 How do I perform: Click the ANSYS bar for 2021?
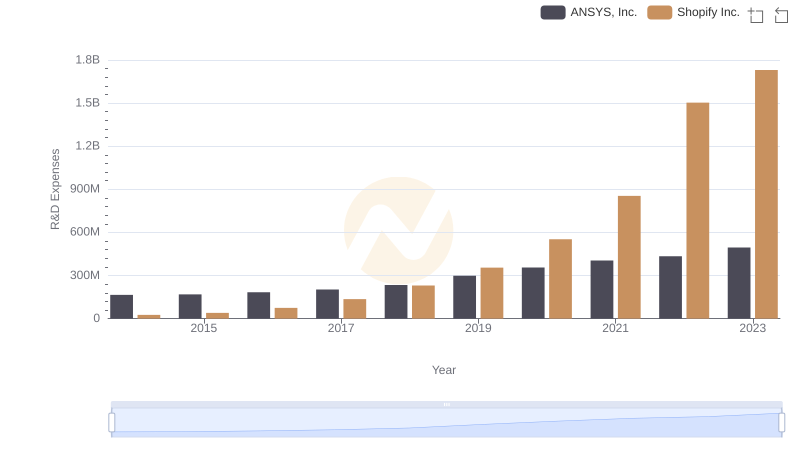tap(602, 290)
